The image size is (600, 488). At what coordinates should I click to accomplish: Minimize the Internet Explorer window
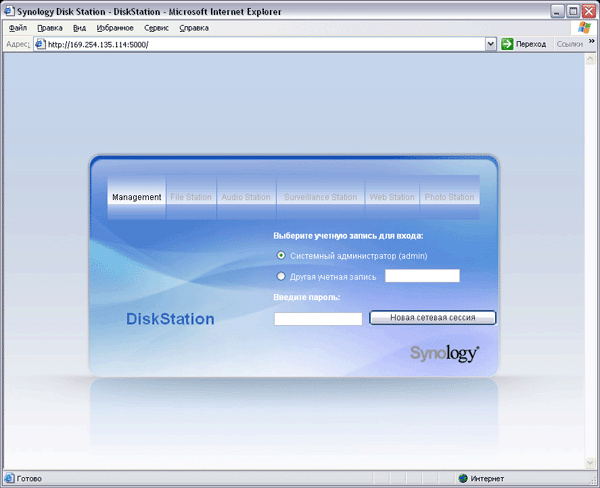coord(557,11)
